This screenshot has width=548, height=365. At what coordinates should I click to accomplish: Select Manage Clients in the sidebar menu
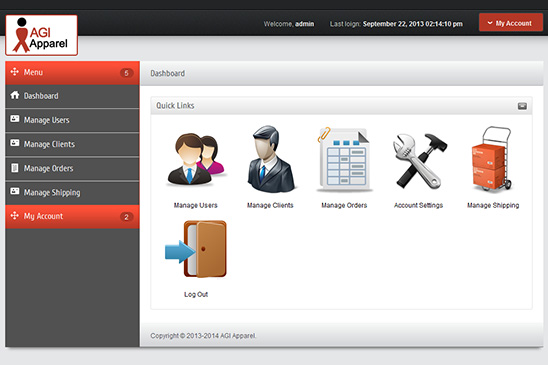[72, 144]
